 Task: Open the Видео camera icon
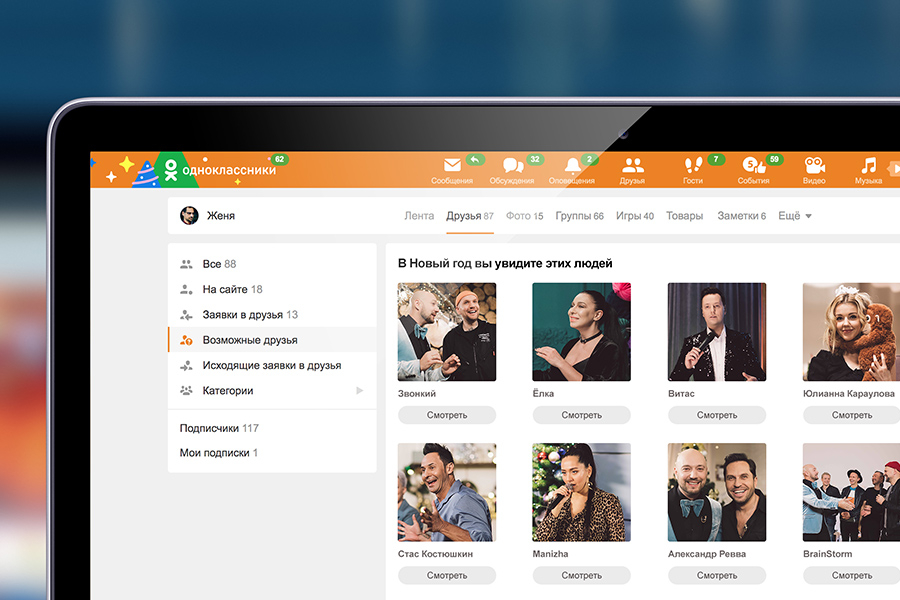click(814, 165)
